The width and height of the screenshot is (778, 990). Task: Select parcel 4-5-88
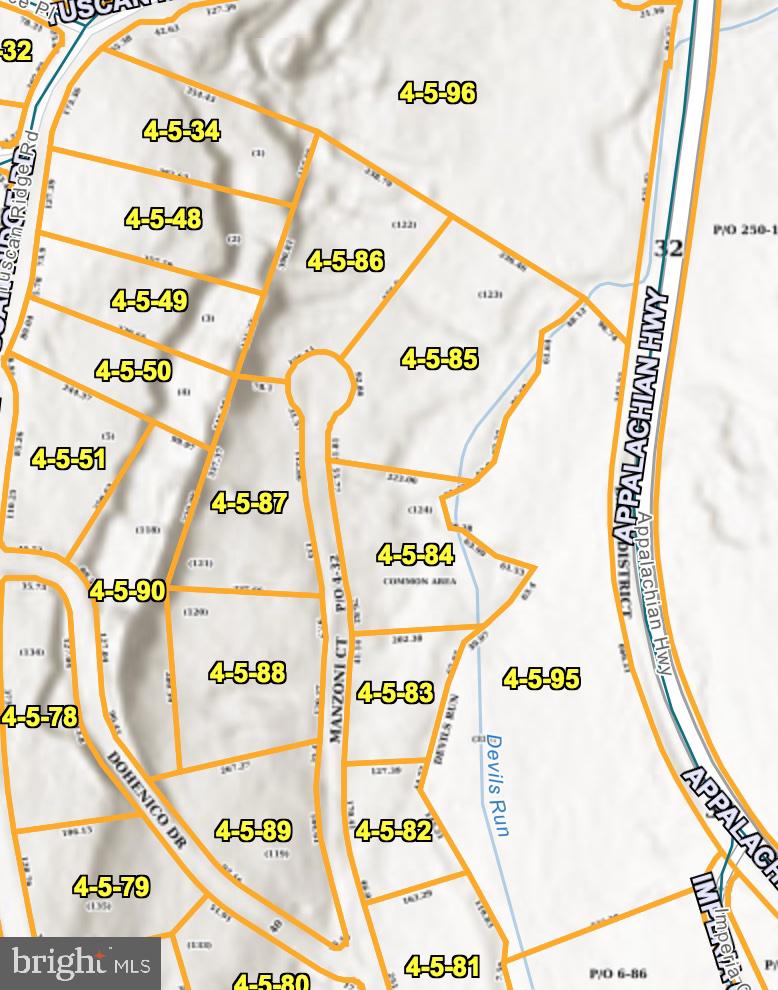click(248, 673)
